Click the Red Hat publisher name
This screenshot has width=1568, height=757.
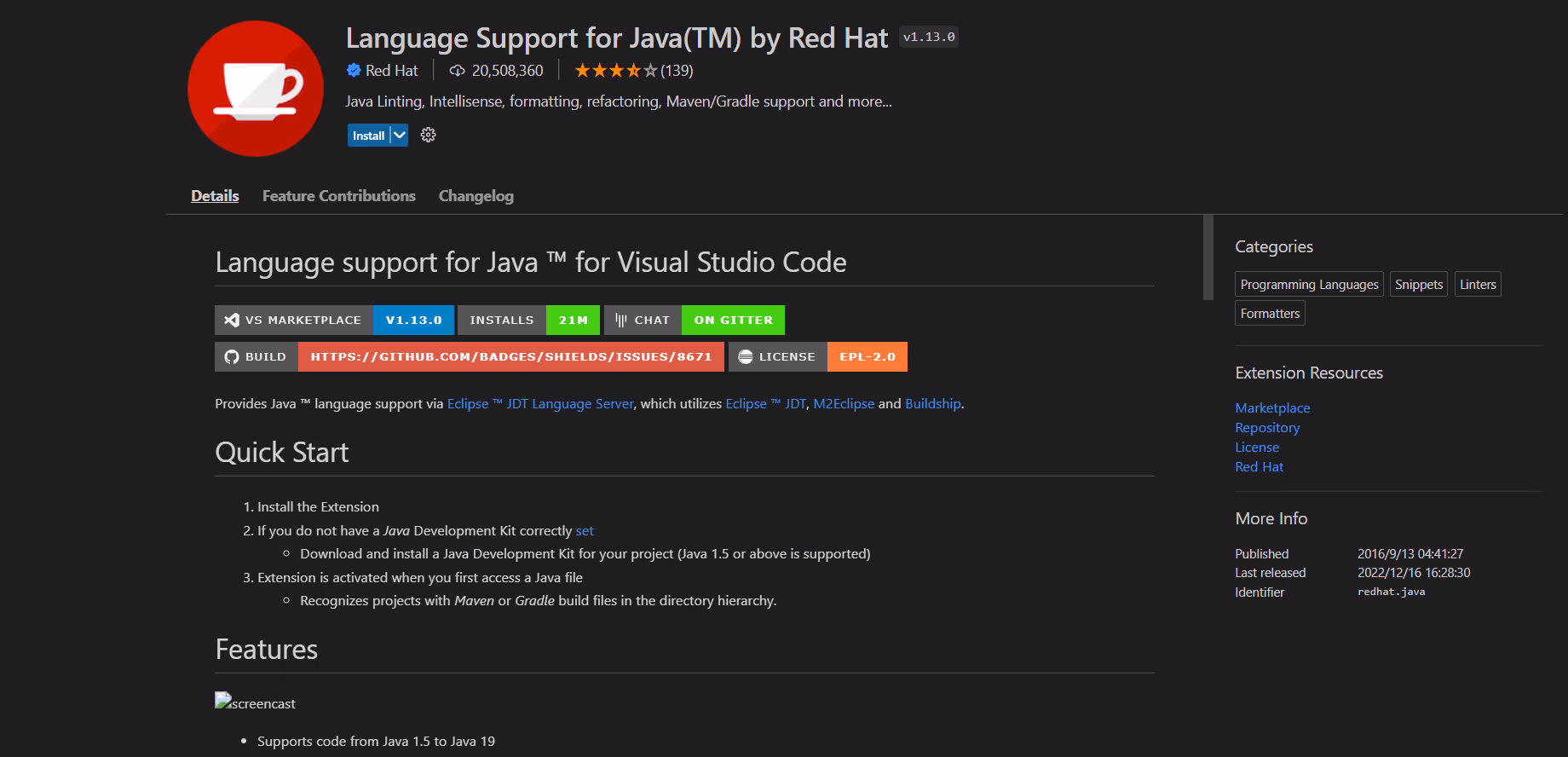tap(392, 71)
